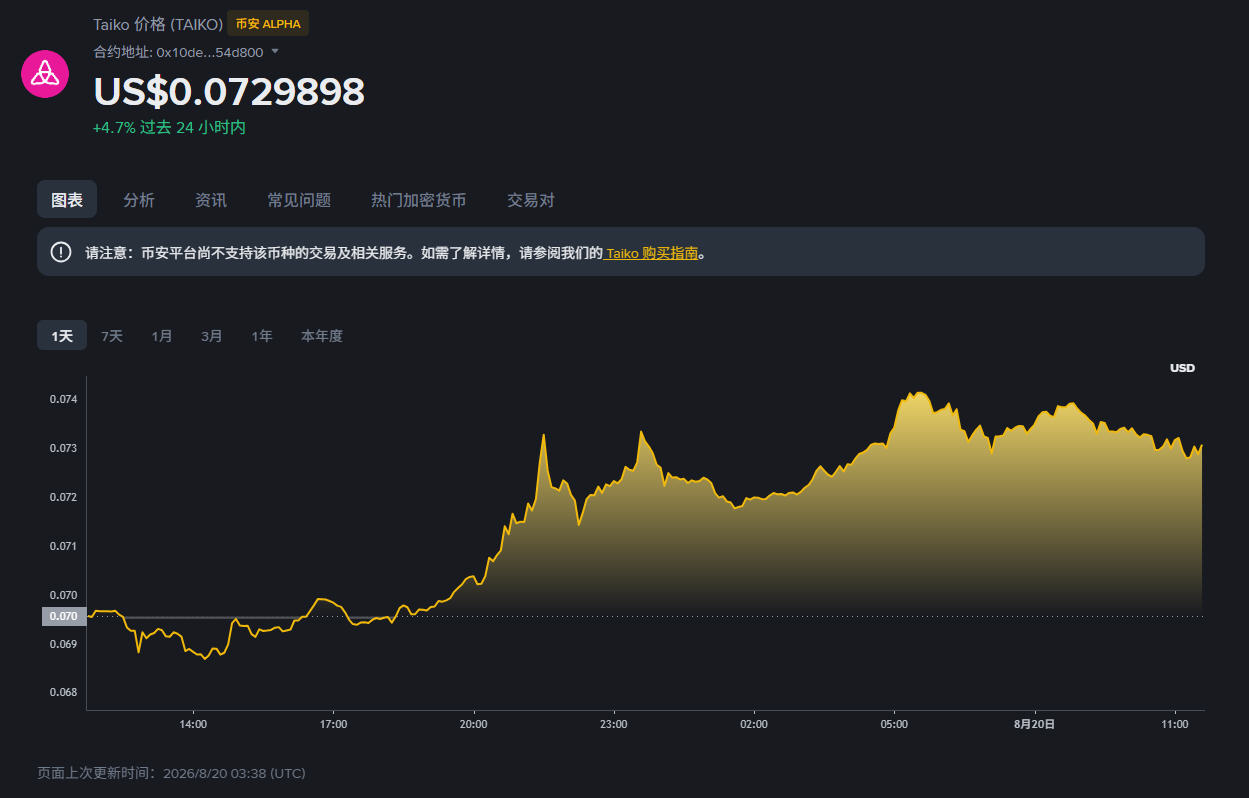Click the 23:00 time axis label

(x=613, y=724)
